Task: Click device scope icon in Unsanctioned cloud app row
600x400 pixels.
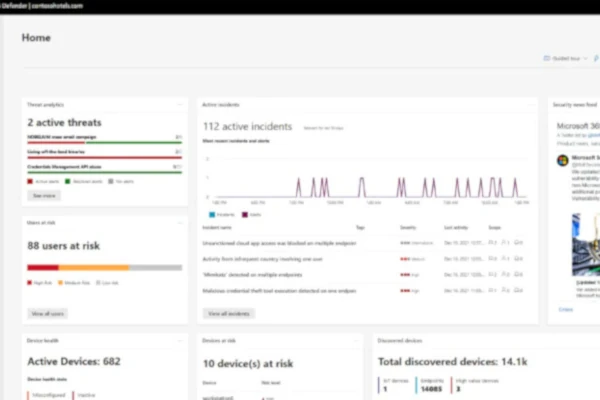Action: pos(492,243)
